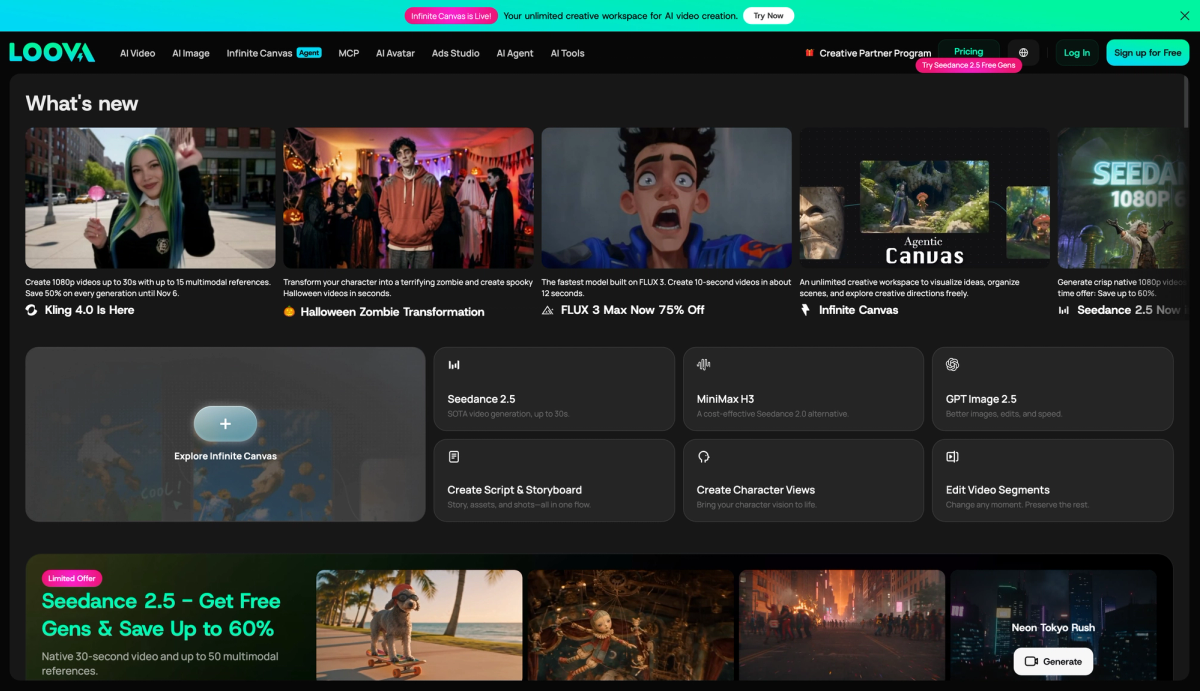Open the AI Agent menu
This screenshot has width=1200, height=691.
coord(515,53)
